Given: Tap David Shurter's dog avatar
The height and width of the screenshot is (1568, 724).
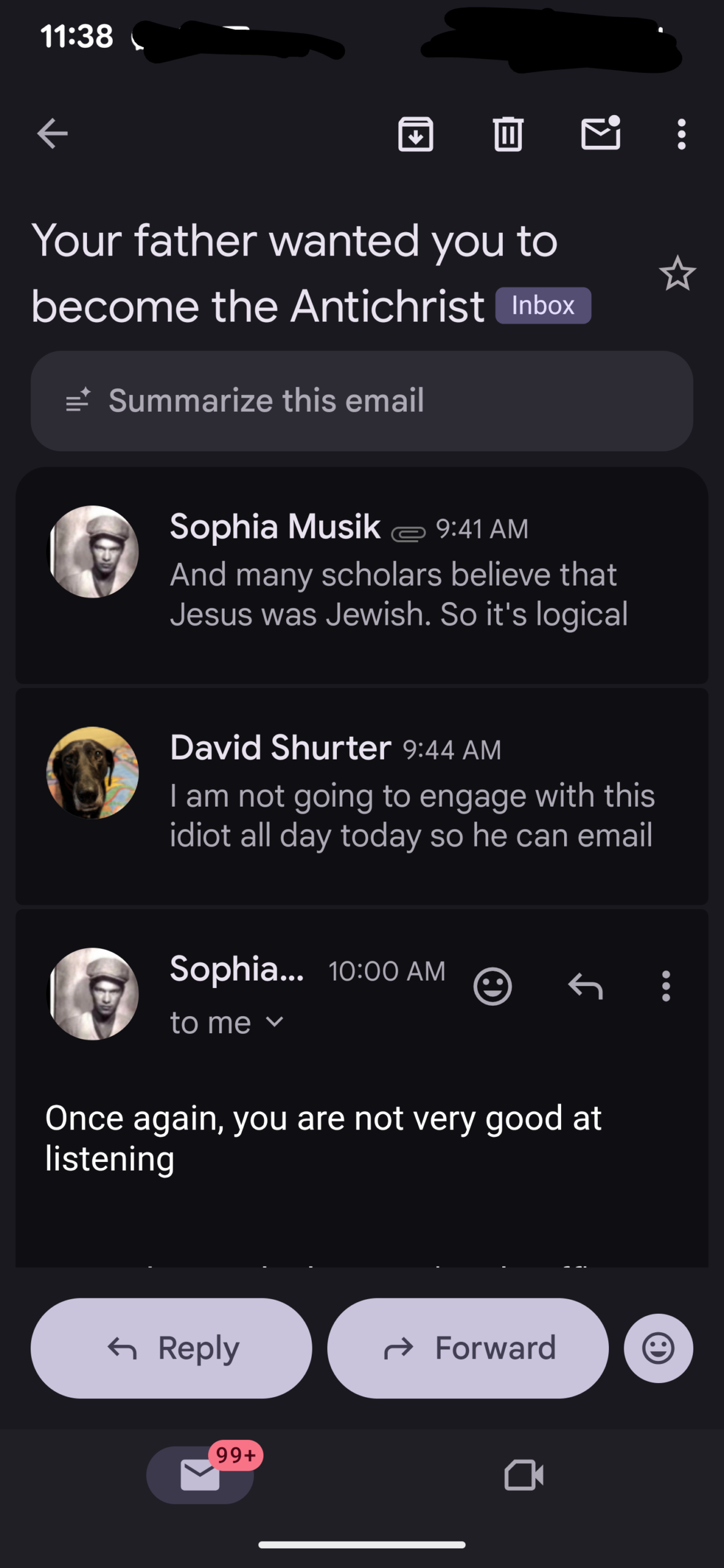Looking at the screenshot, I should [92, 772].
